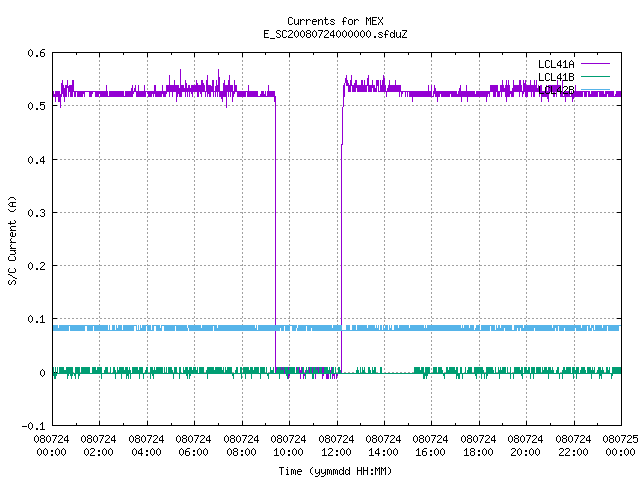Click the LCL41B legend label
Viewport: 640px width, 480px height.
coord(556,77)
